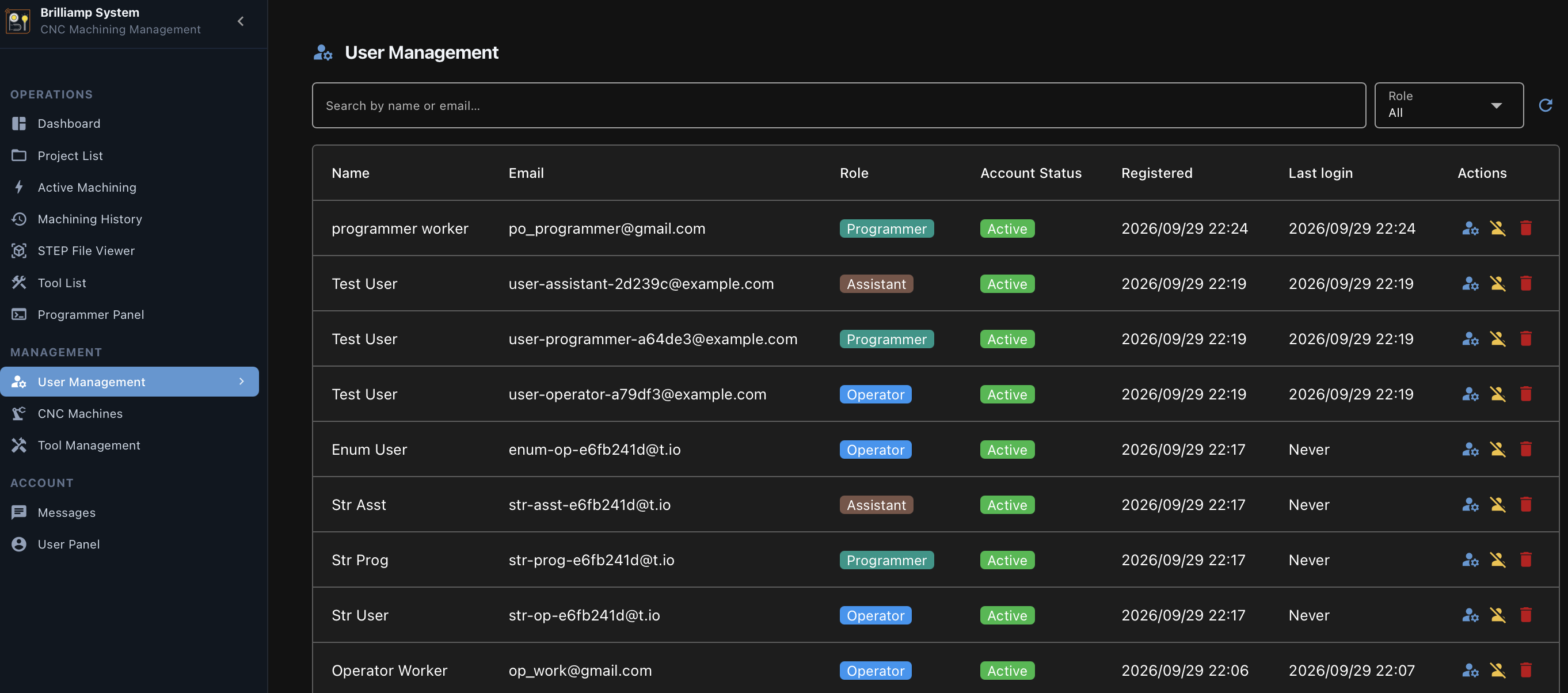The width and height of the screenshot is (1568, 693).
Task: Navigate to CNC Machines
Action: pos(129,414)
